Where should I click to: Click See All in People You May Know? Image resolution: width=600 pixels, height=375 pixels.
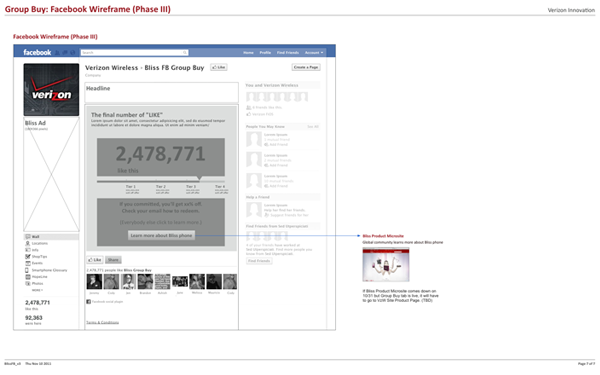pos(313,127)
